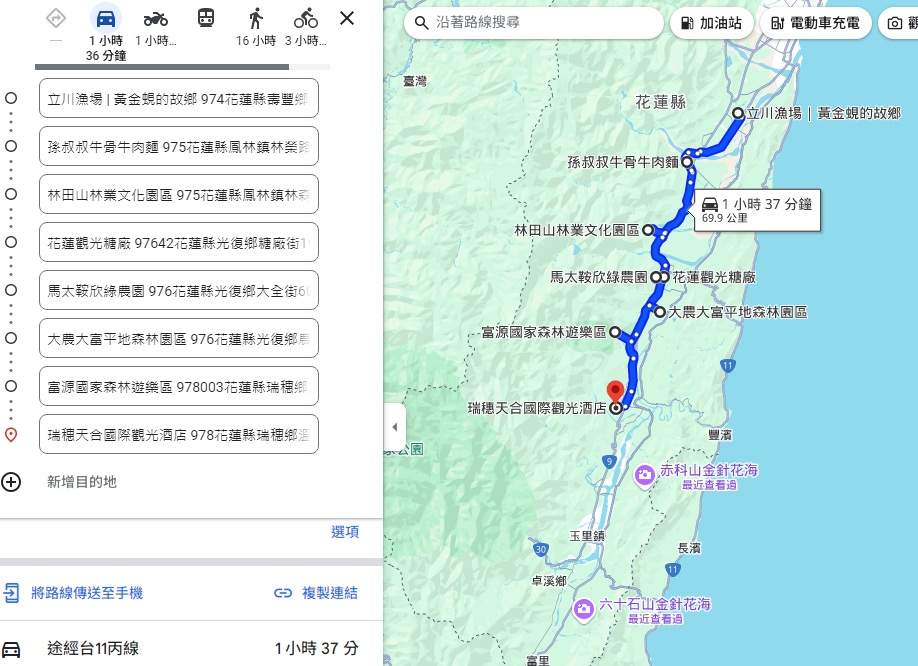Screen dimensions: 918x666
Task: Click waypoint circle beside 大農大富平地森林園區 field
Action: pos(11,338)
